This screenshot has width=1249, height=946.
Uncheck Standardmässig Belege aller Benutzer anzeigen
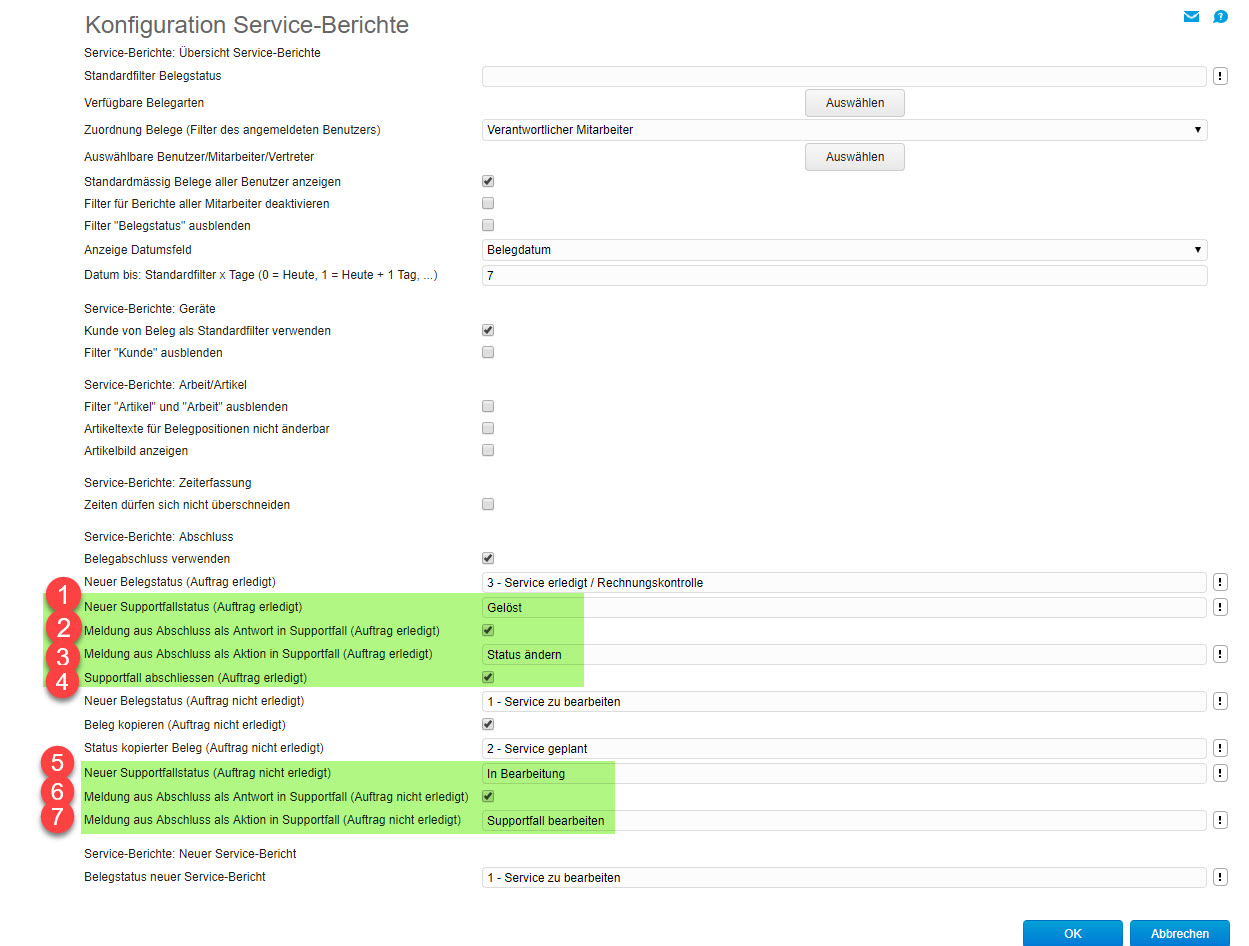coord(488,181)
